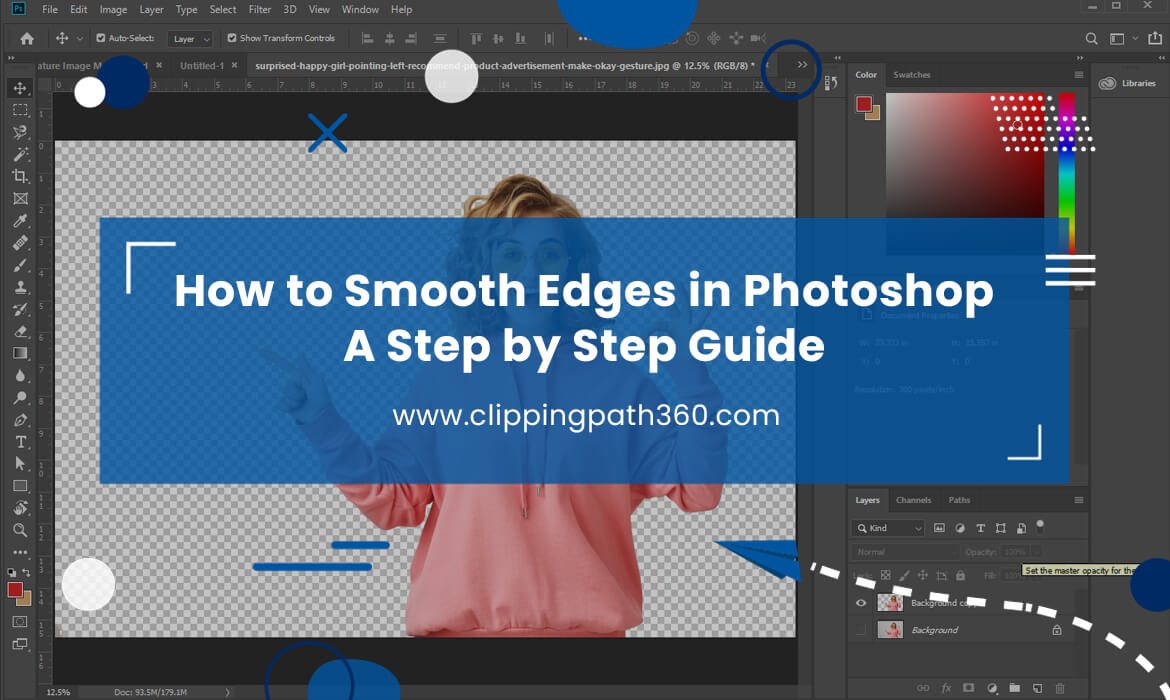Select the Brush tool
This screenshot has height=700, width=1170.
tap(20, 265)
